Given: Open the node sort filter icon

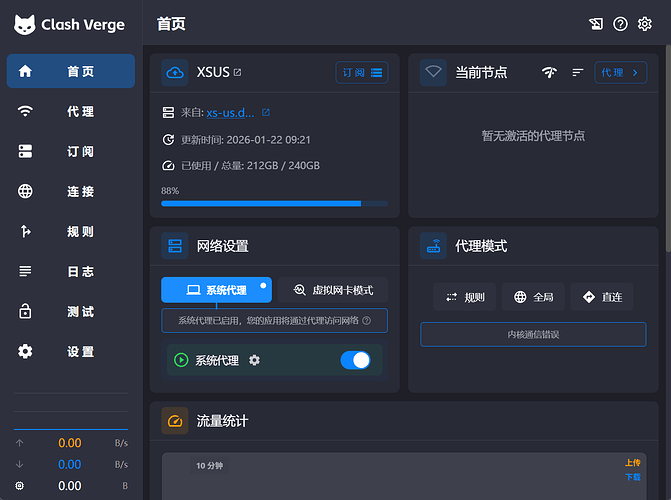Looking at the screenshot, I should (x=578, y=72).
